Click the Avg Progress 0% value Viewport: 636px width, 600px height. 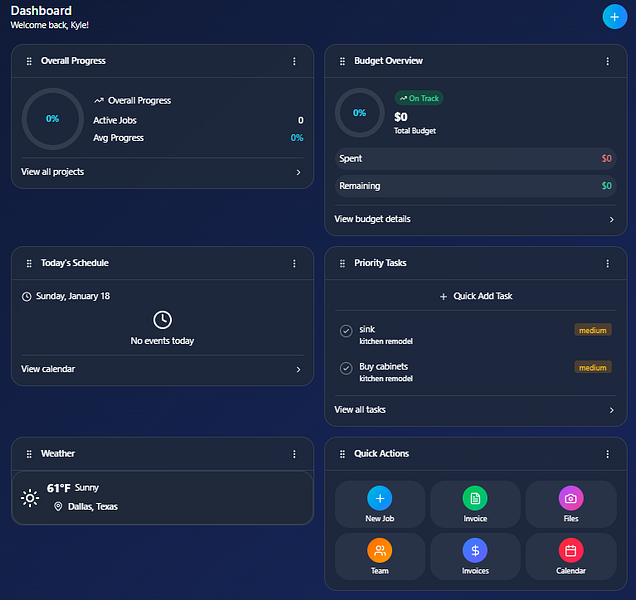pos(297,138)
